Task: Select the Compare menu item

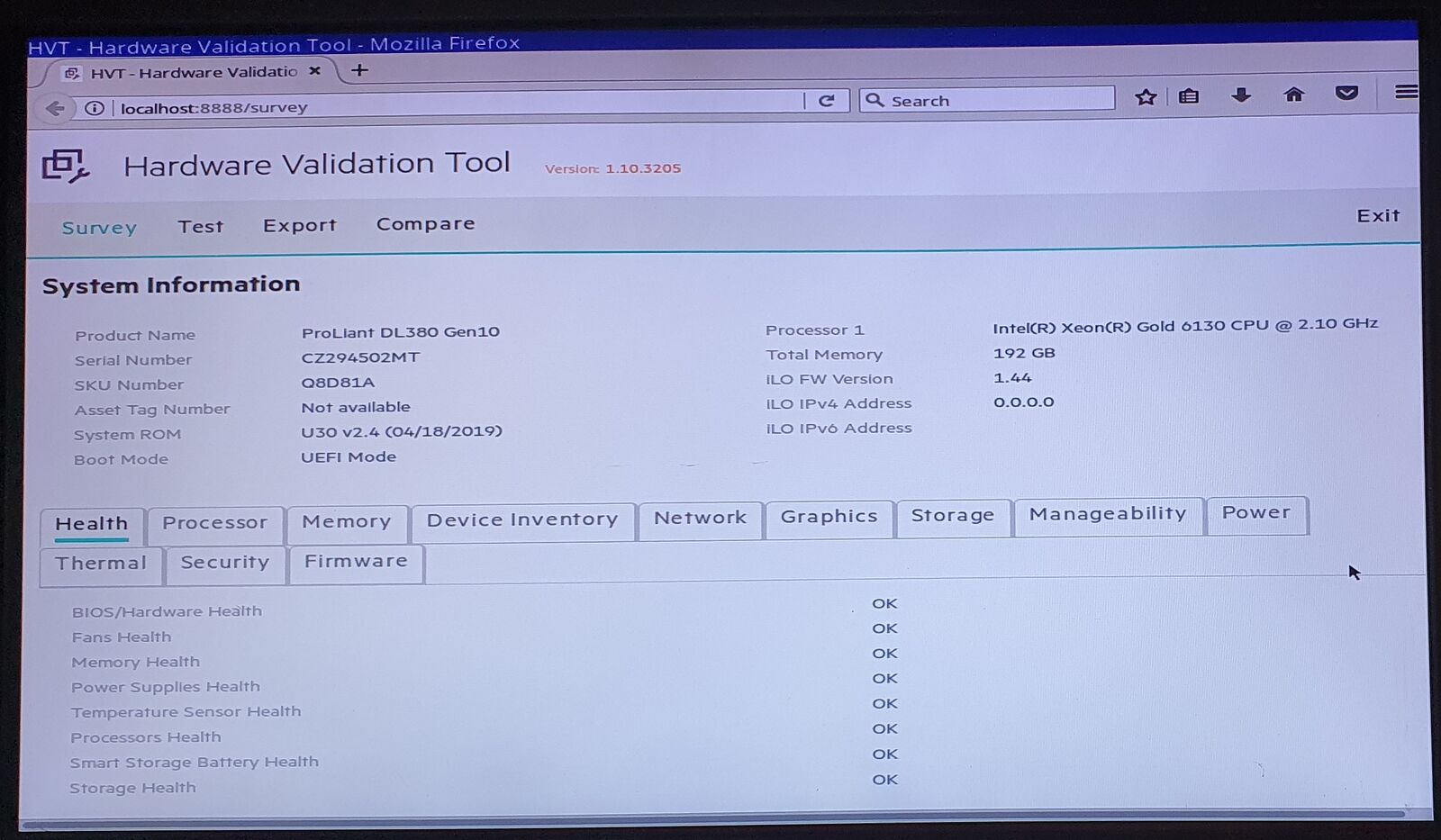Action: pos(425,223)
